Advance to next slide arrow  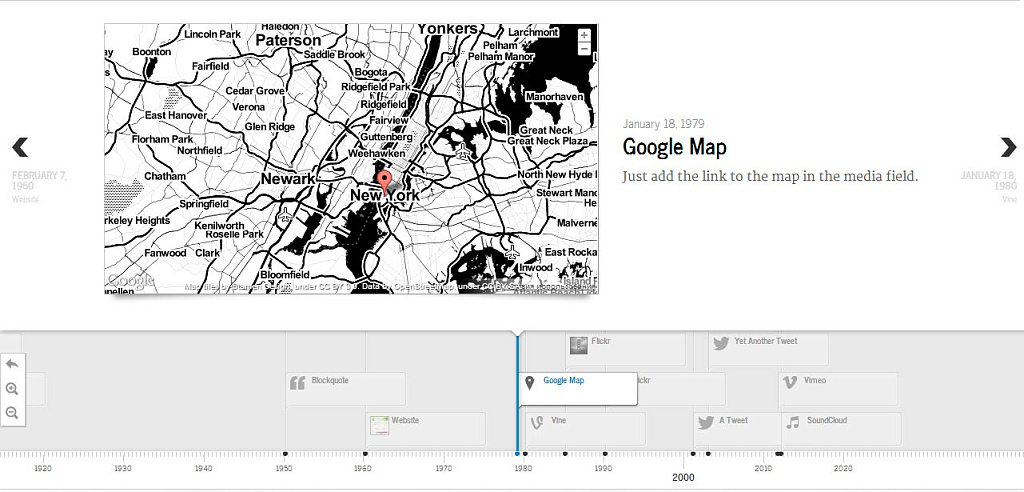(x=1007, y=148)
